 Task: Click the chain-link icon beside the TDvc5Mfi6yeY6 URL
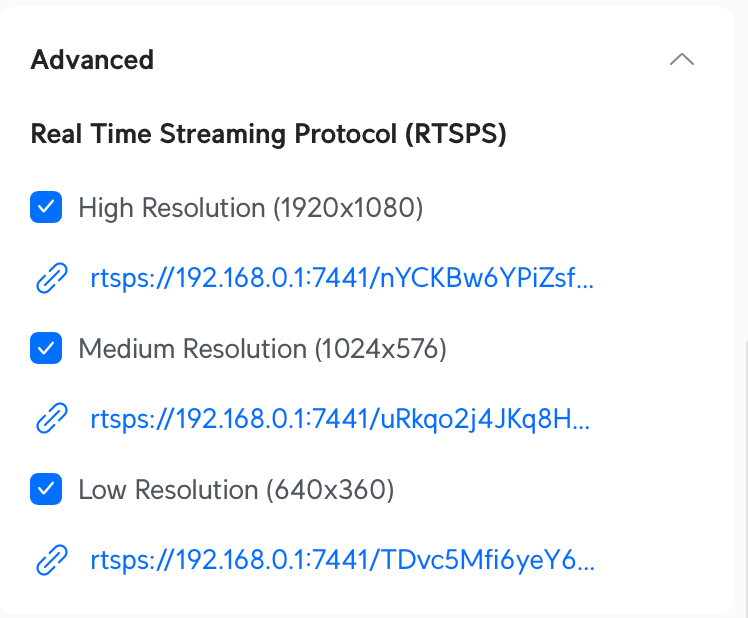[52, 559]
